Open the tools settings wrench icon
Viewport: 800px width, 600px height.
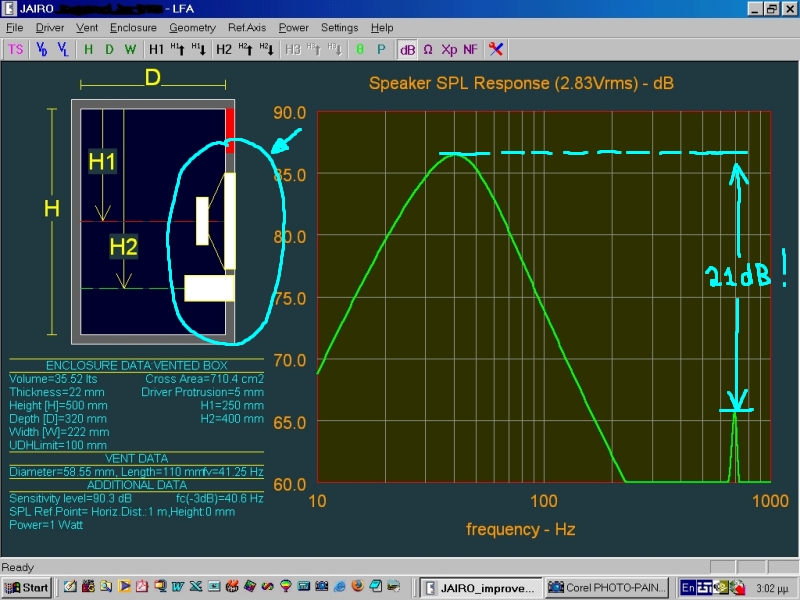(496, 49)
